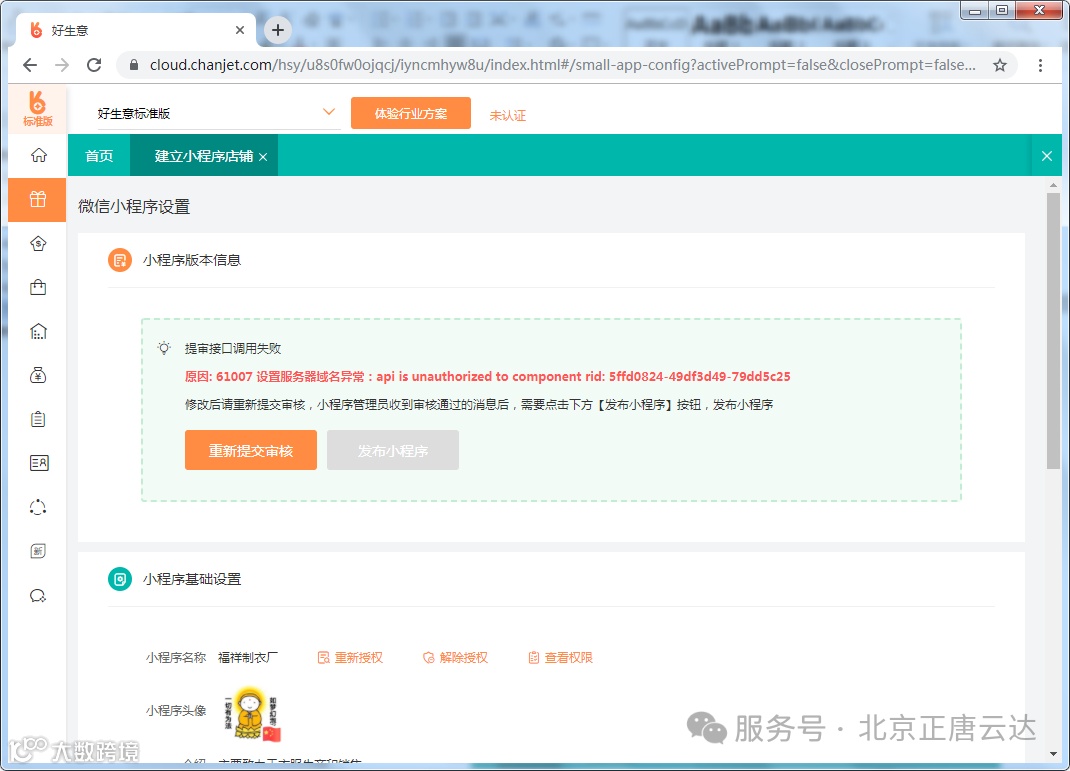Click the 发布小程序 button

pyautogui.click(x=392, y=450)
